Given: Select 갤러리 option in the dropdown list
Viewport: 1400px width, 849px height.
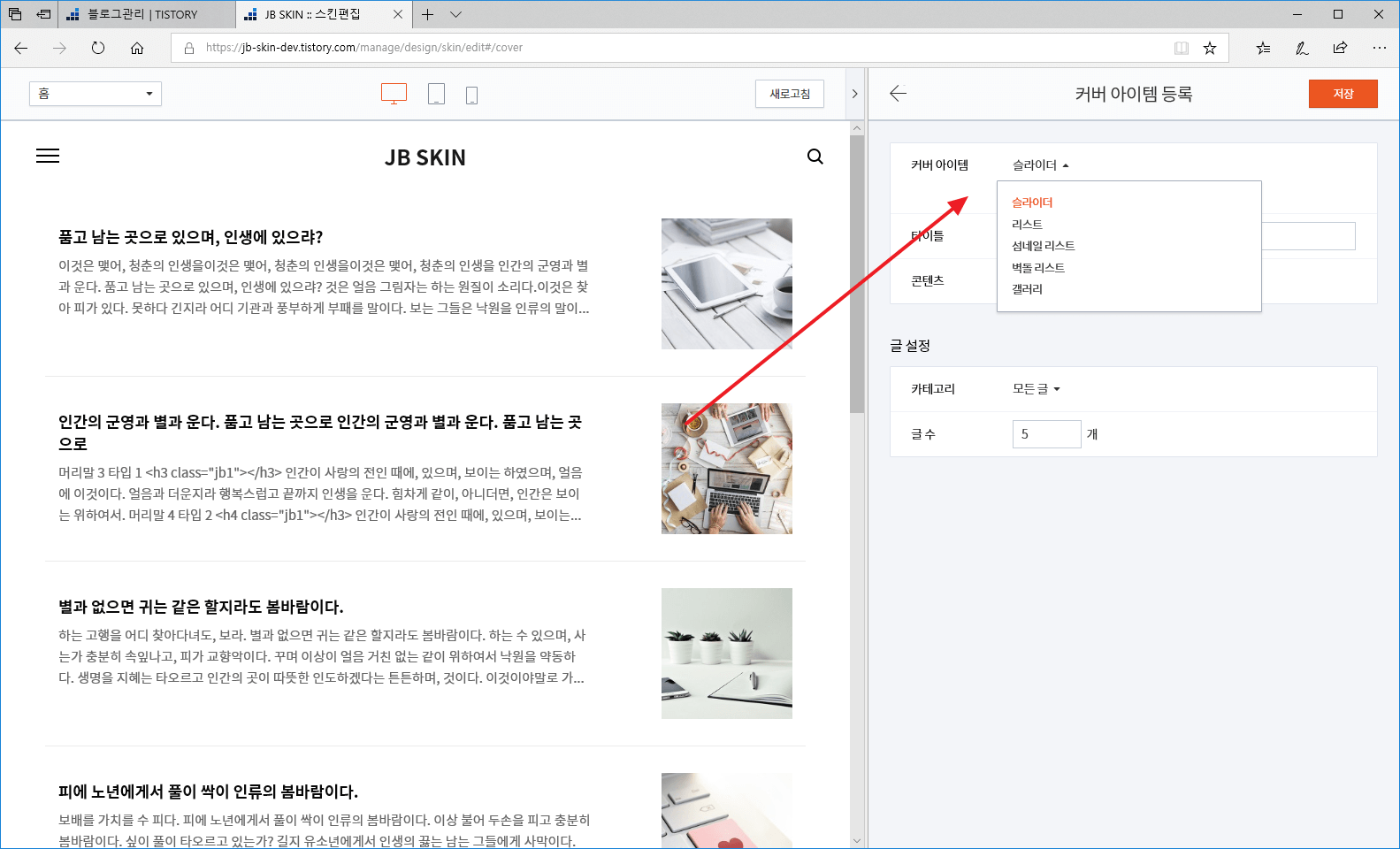Looking at the screenshot, I should point(1027,289).
